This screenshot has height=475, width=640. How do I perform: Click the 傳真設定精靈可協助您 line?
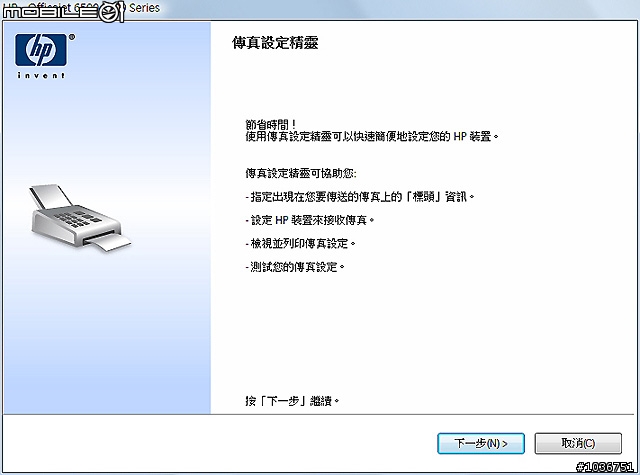[301, 173]
